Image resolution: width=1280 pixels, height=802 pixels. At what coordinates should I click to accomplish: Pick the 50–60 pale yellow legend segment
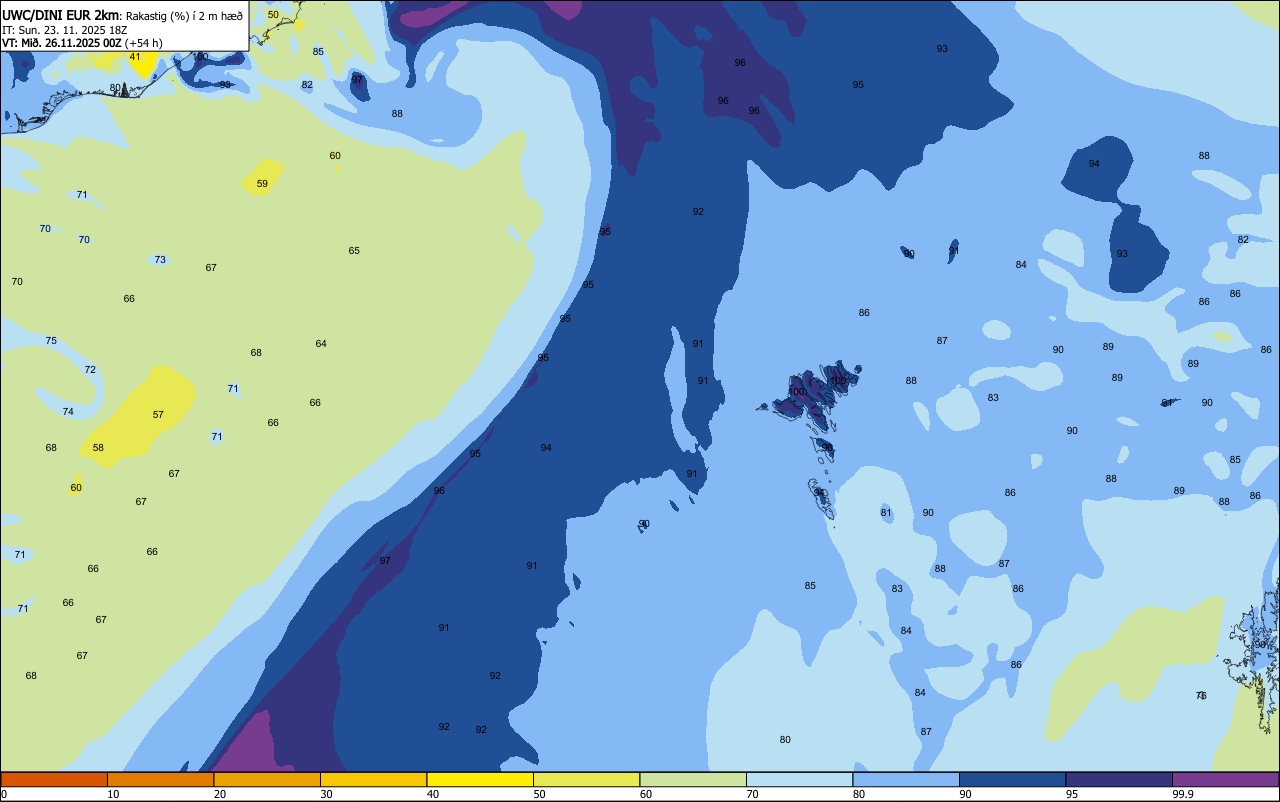(x=586, y=779)
